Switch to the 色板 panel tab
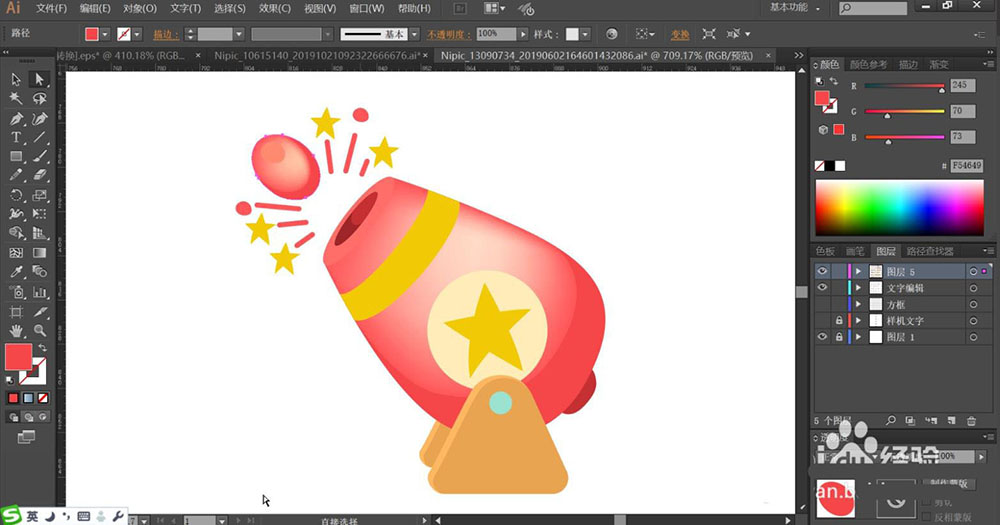The image size is (1000, 525). [x=825, y=251]
